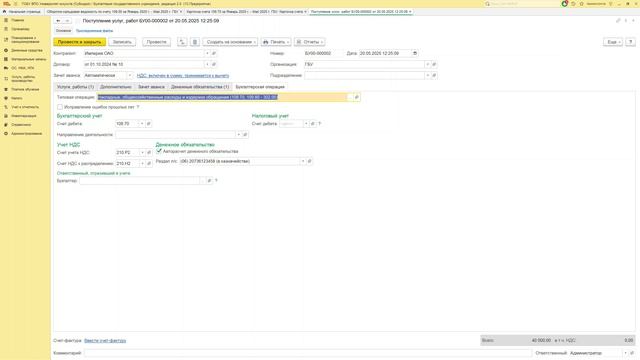Click the link icon at top right of form

(x=618, y=21)
